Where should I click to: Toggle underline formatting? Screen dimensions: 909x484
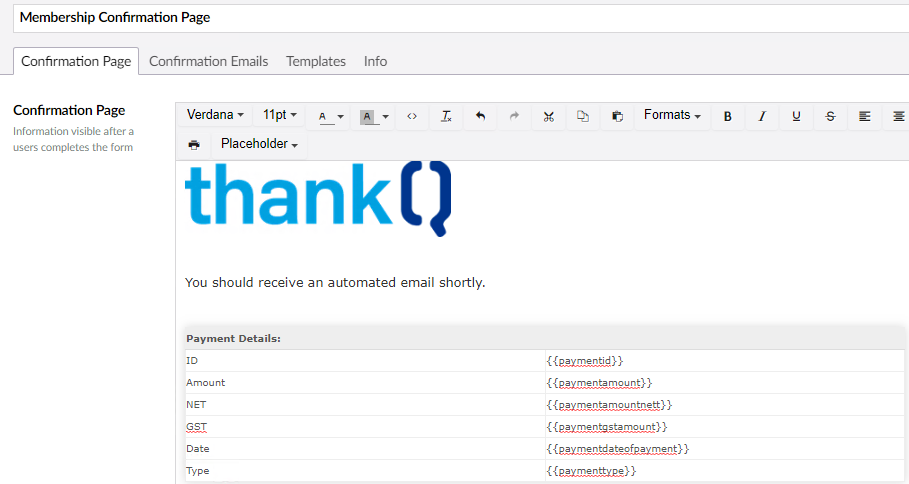pyautogui.click(x=796, y=117)
